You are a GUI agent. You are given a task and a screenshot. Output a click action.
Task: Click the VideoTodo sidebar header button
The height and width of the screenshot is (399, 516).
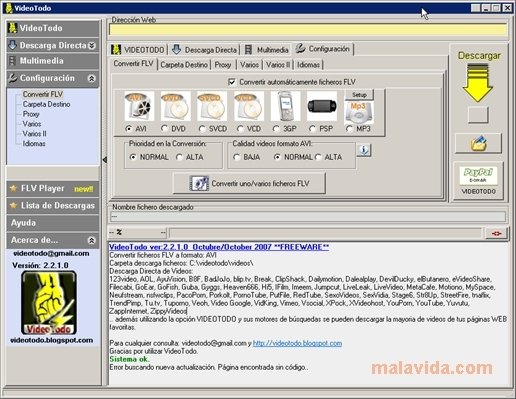point(53,28)
